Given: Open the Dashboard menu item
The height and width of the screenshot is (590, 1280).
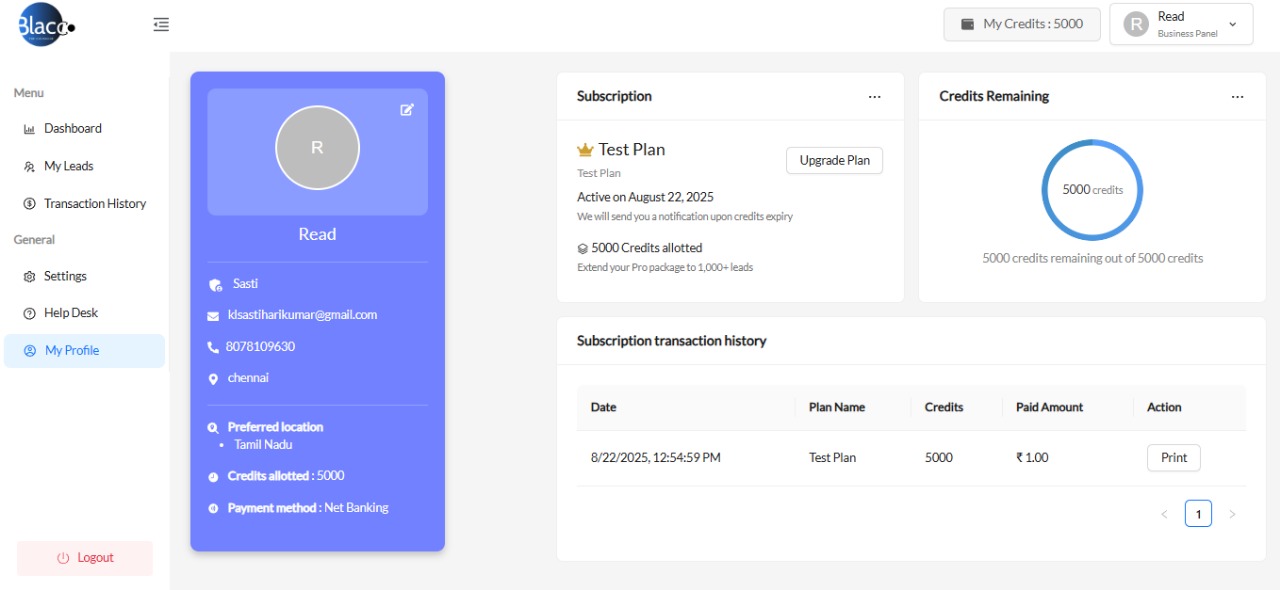Looking at the screenshot, I should point(84,129).
